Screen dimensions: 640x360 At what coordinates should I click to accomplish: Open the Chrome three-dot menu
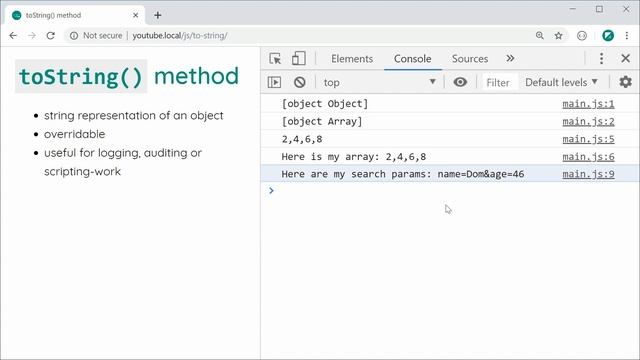627,36
